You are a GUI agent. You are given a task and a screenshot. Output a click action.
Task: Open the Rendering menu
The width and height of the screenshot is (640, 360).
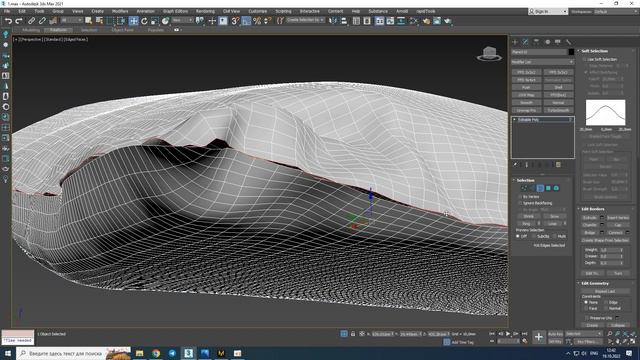point(205,11)
